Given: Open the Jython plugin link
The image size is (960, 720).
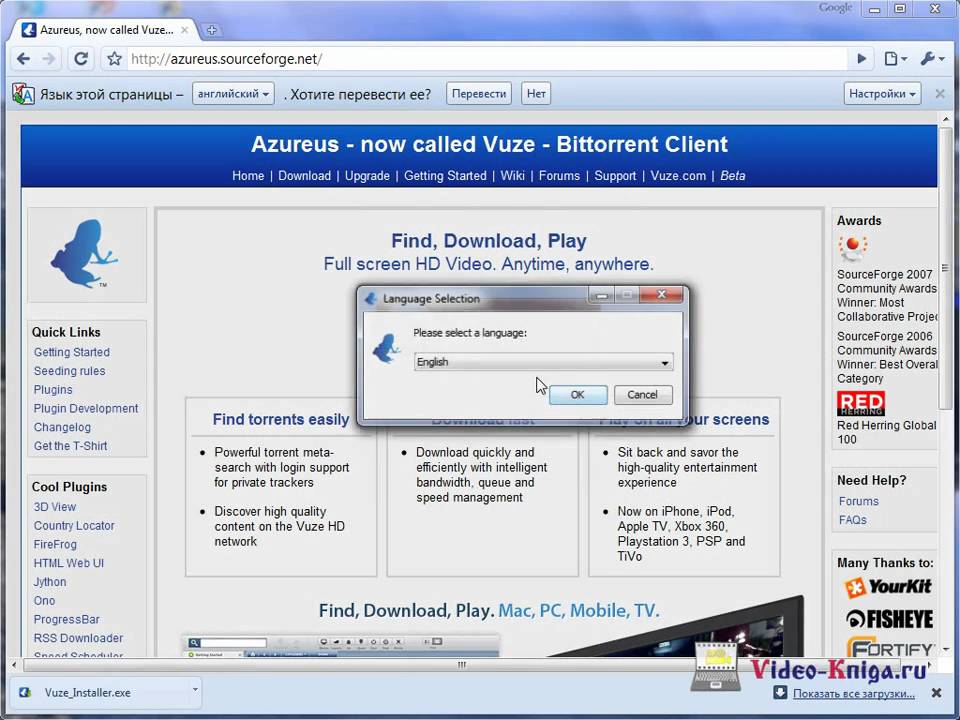Looking at the screenshot, I should [50, 582].
